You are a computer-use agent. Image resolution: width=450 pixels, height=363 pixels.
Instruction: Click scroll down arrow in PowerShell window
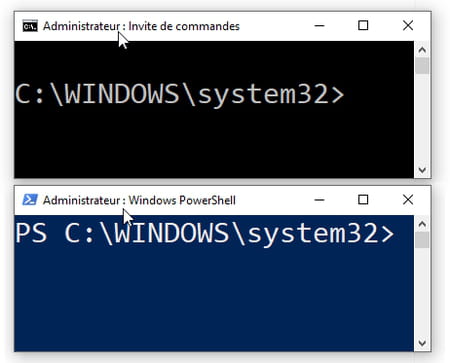tap(422, 343)
